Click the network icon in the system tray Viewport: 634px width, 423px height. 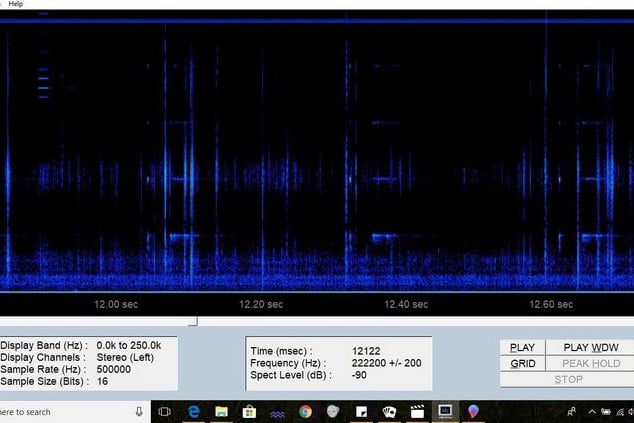pos(620,412)
